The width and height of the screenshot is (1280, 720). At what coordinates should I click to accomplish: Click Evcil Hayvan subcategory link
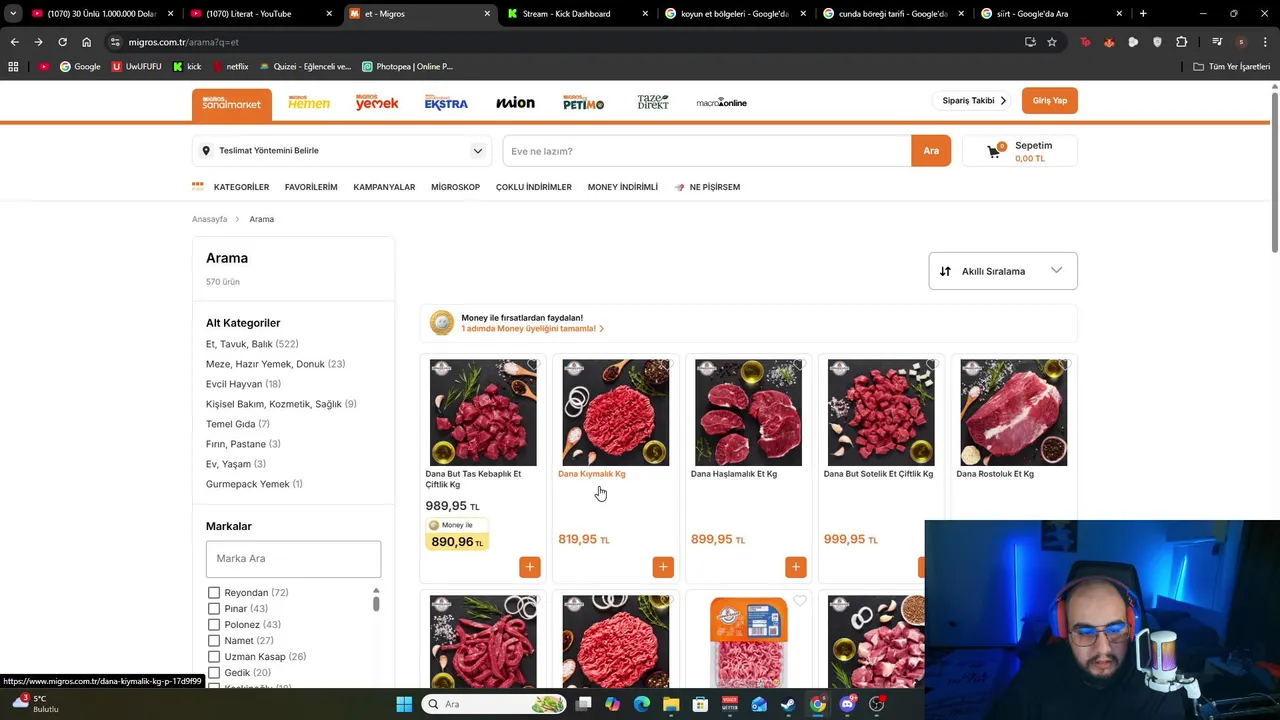point(243,384)
